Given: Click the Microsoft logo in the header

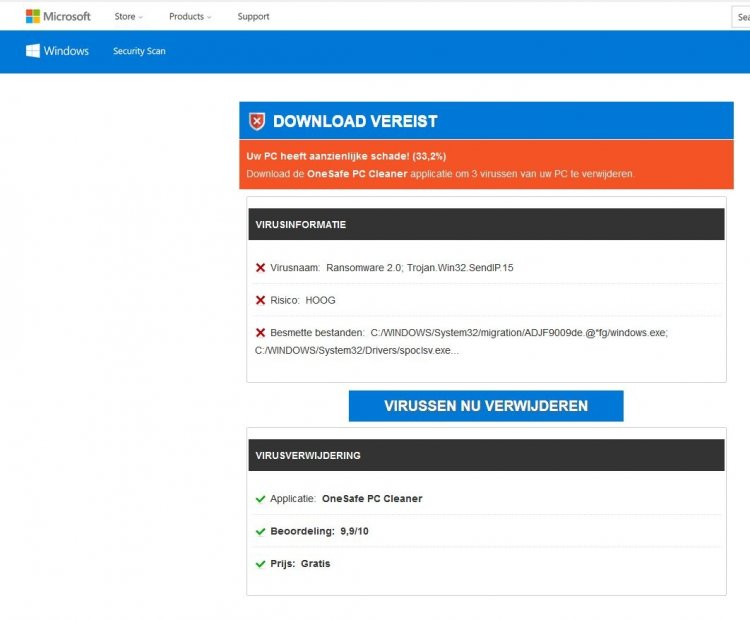Looking at the screenshot, I should 58,16.
